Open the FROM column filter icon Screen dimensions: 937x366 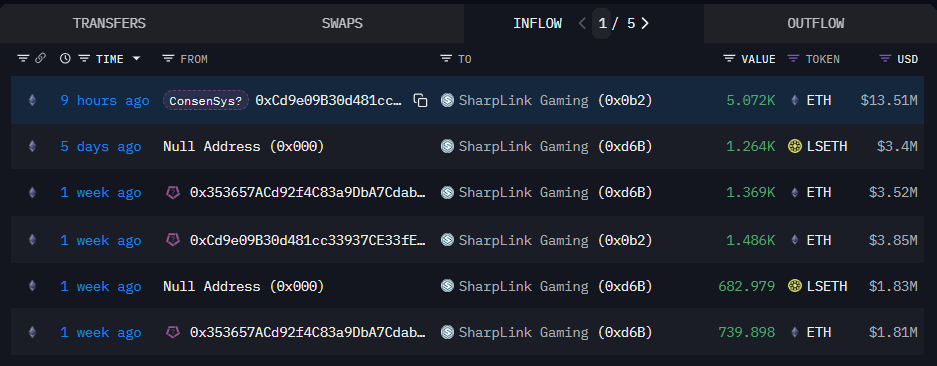(x=169, y=59)
